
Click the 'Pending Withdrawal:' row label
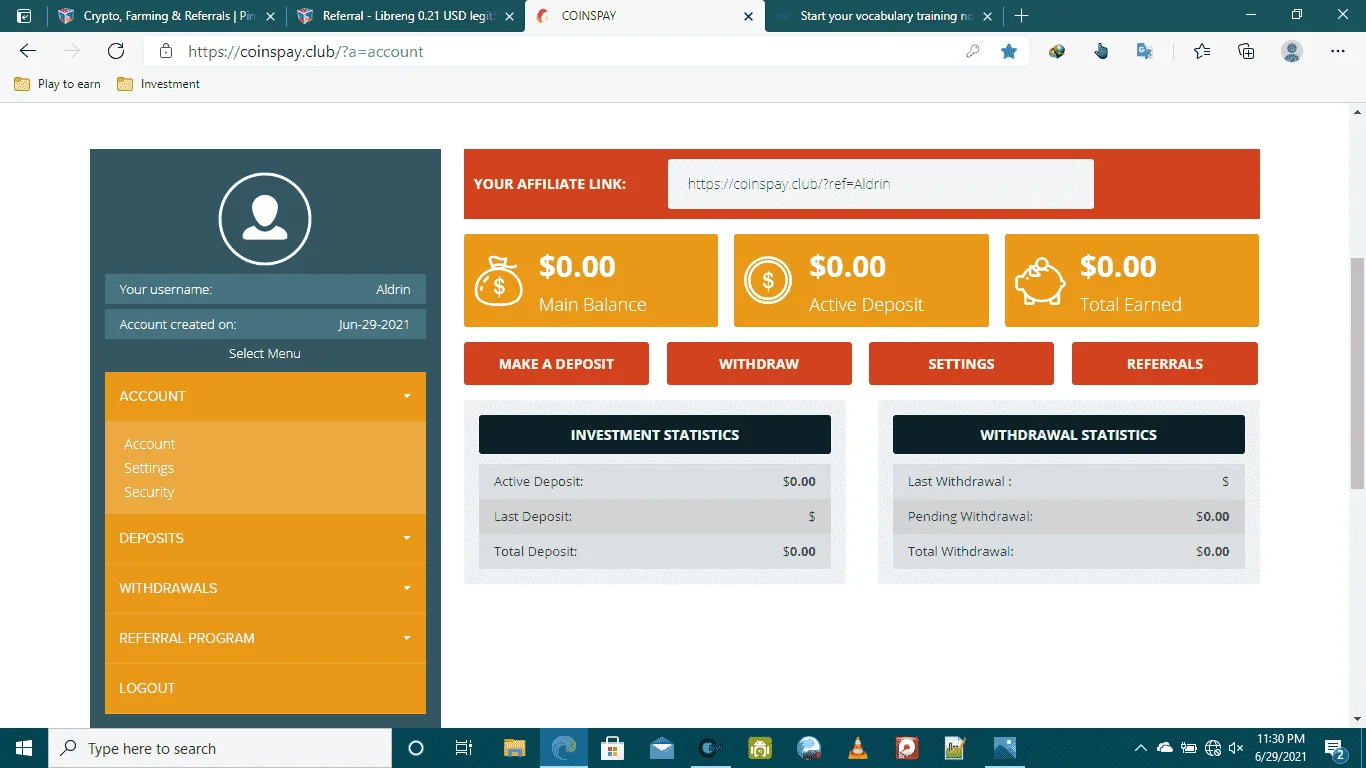[970, 517]
